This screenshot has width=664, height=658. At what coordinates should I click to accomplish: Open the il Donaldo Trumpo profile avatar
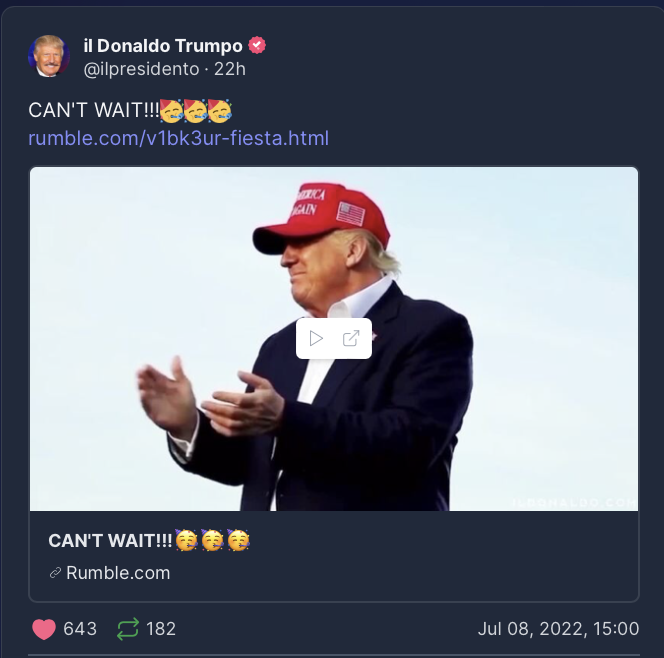(x=49, y=56)
